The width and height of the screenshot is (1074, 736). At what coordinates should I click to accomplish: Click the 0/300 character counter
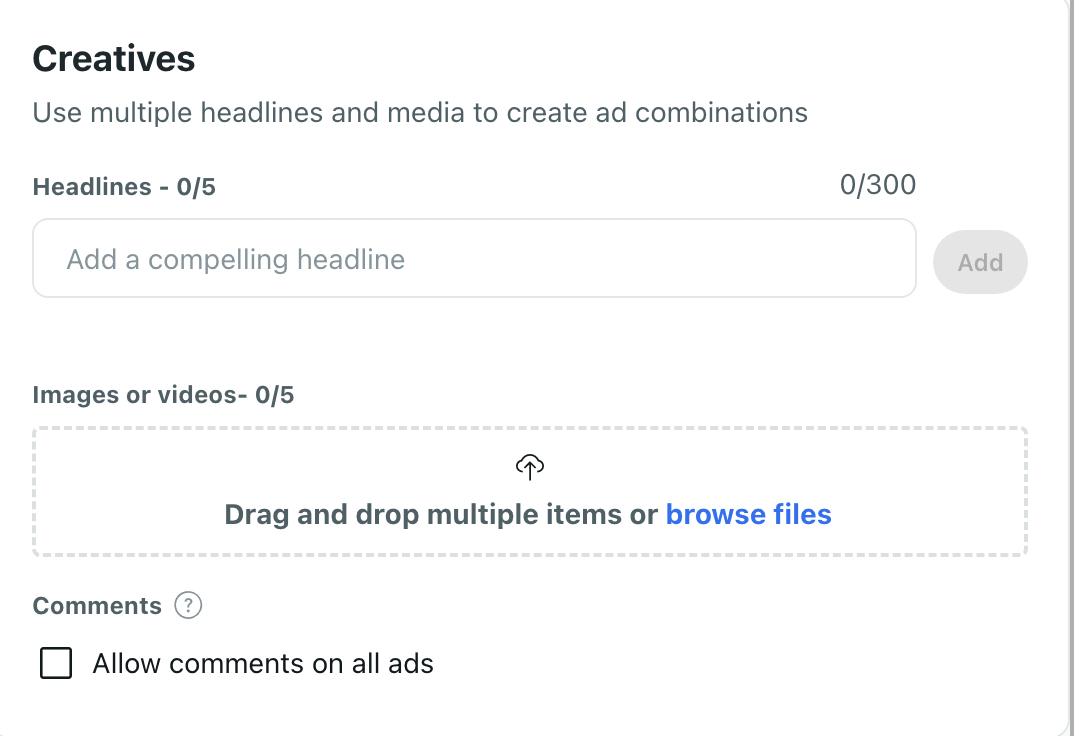point(877,184)
